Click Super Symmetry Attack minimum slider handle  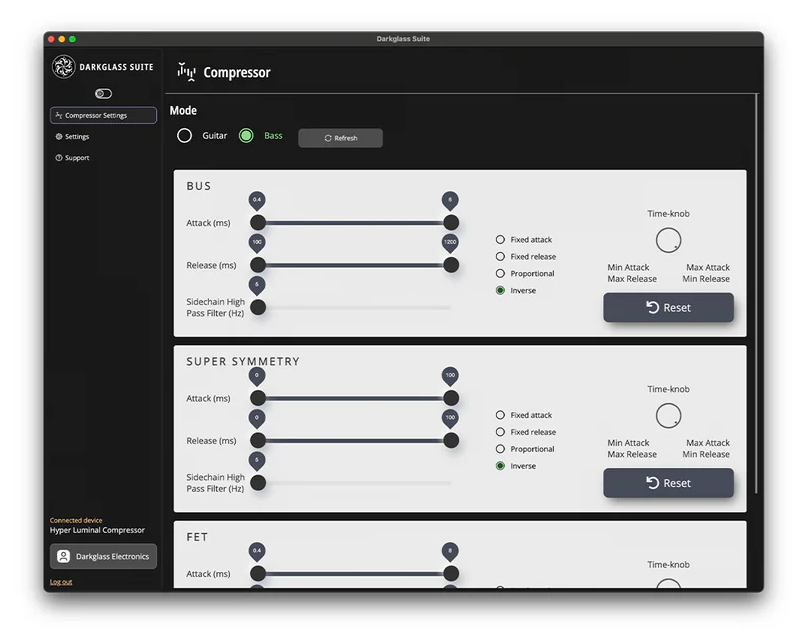point(258,398)
